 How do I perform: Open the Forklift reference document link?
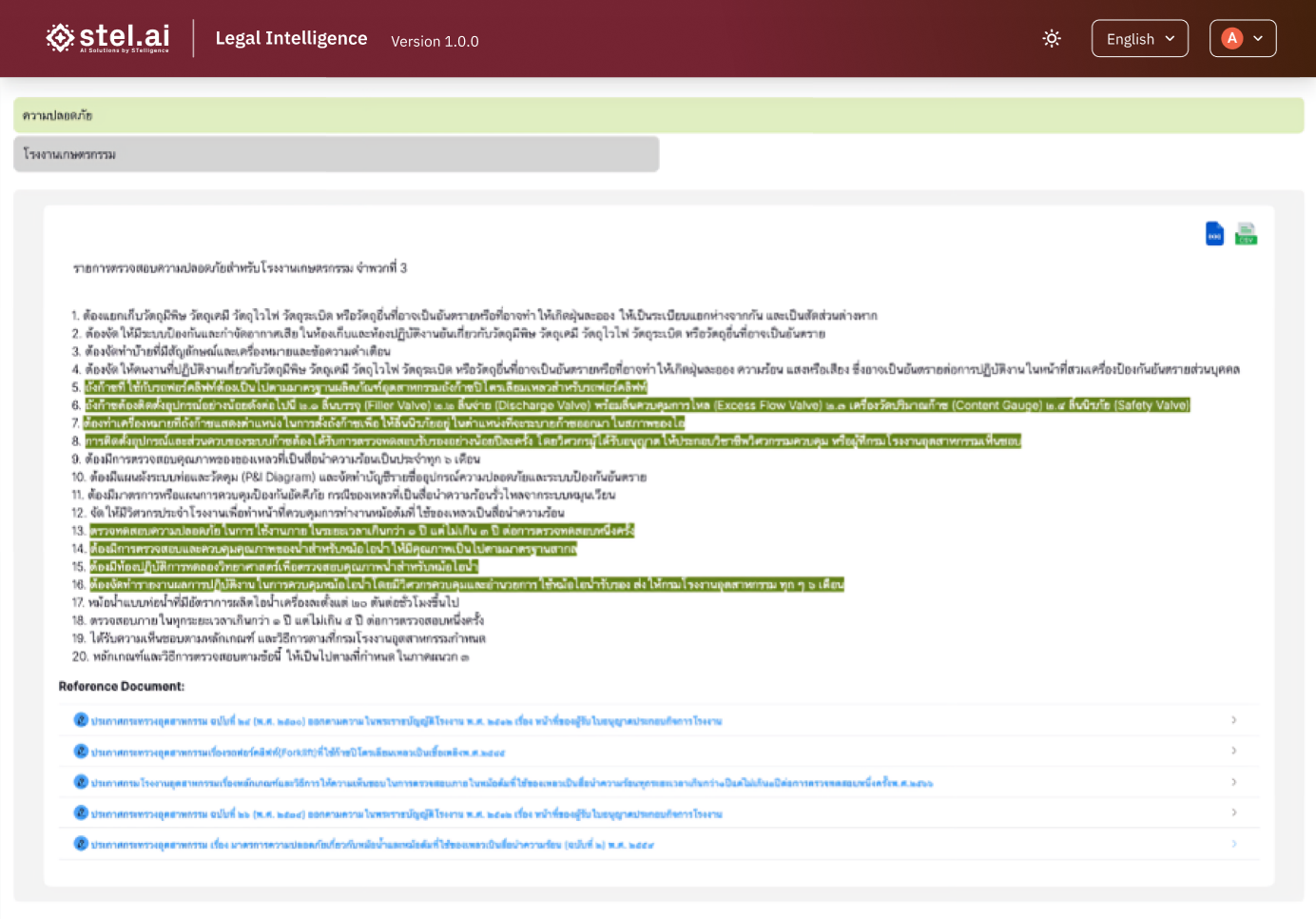(x=298, y=753)
